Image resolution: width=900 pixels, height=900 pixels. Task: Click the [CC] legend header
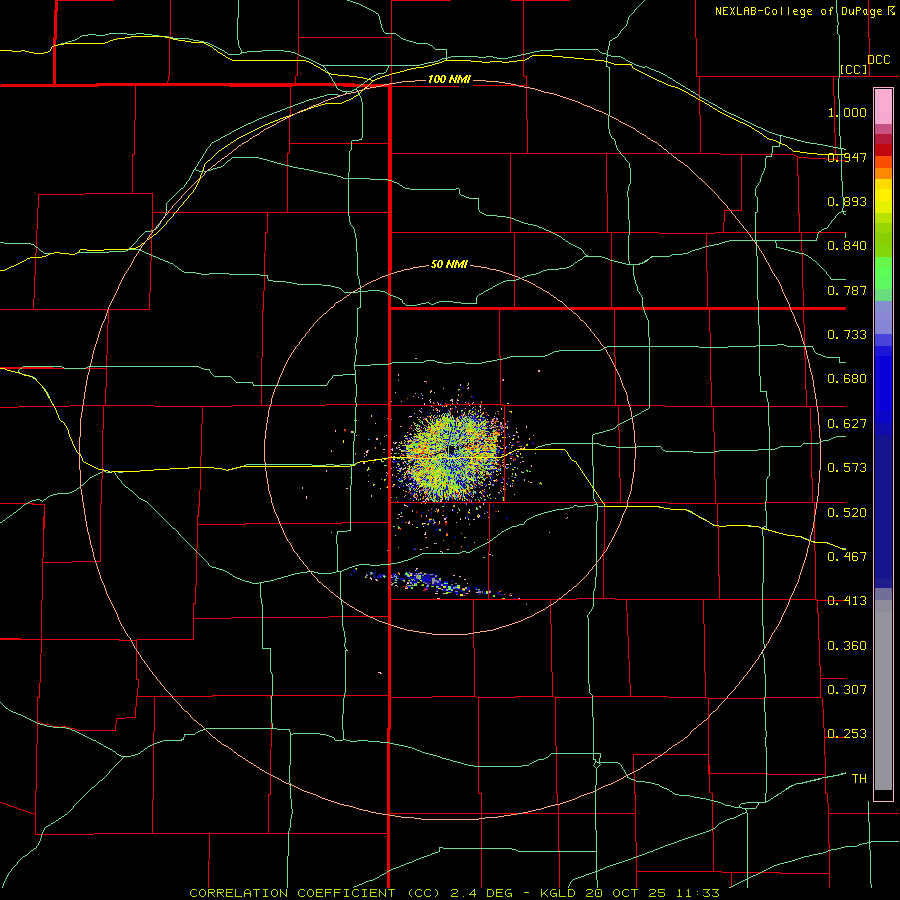(854, 69)
